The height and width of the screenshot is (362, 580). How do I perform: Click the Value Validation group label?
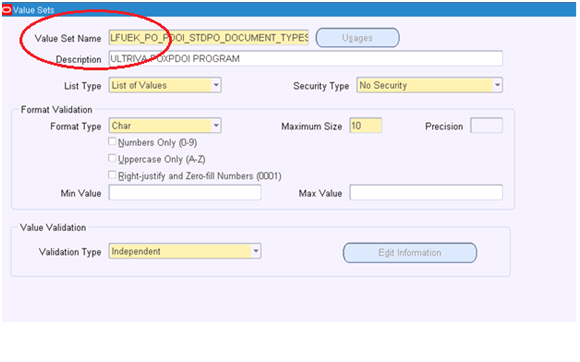53,228
